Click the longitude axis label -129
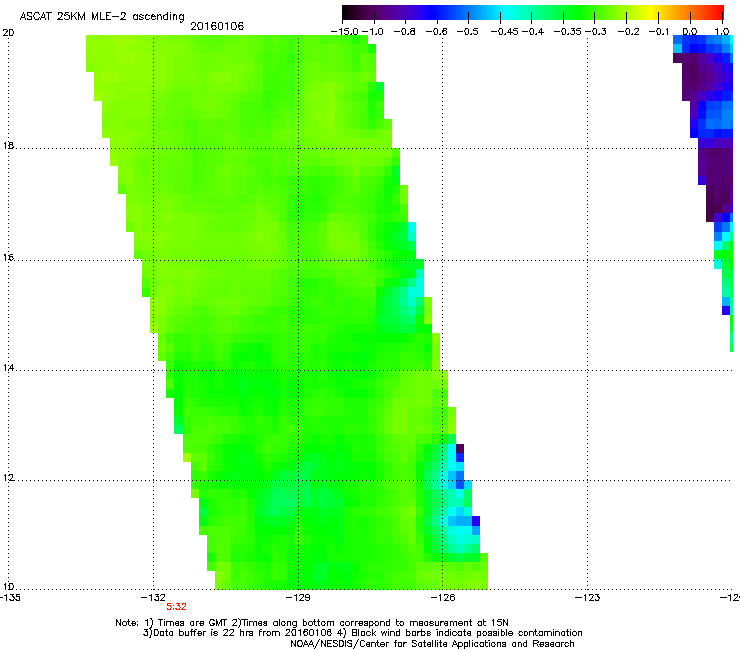Viewport: 740px width, 650px height. point(298,598)
